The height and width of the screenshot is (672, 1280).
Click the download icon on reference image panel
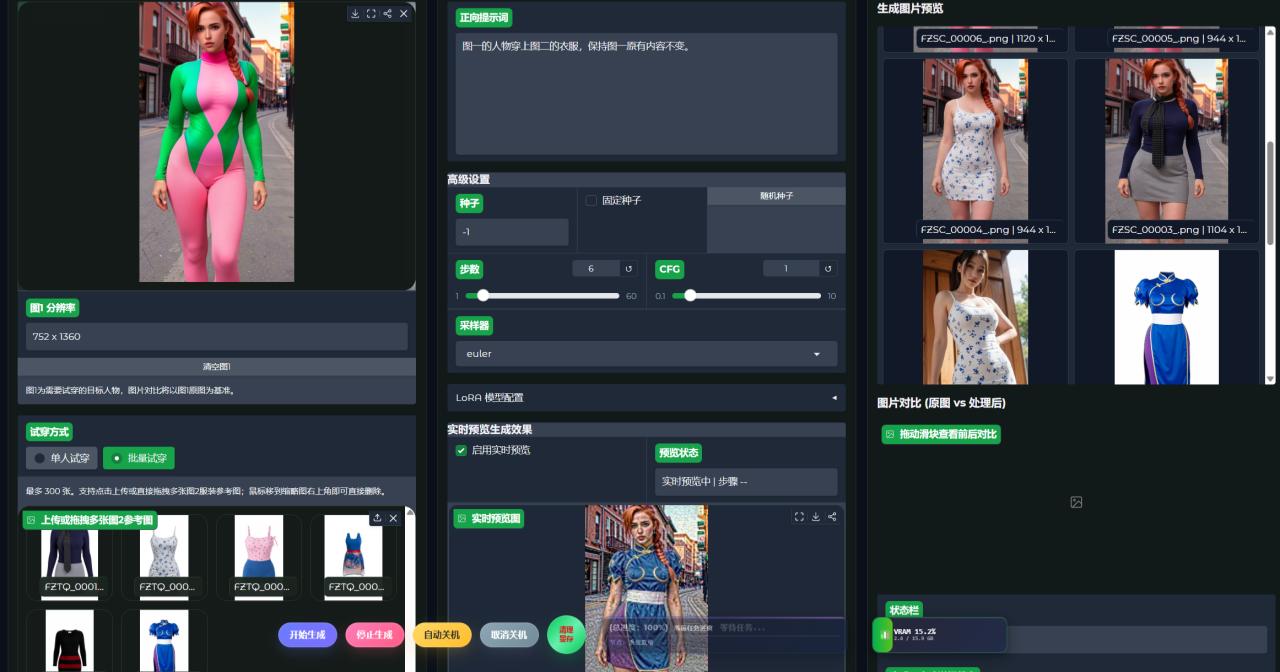click(378, 517)
